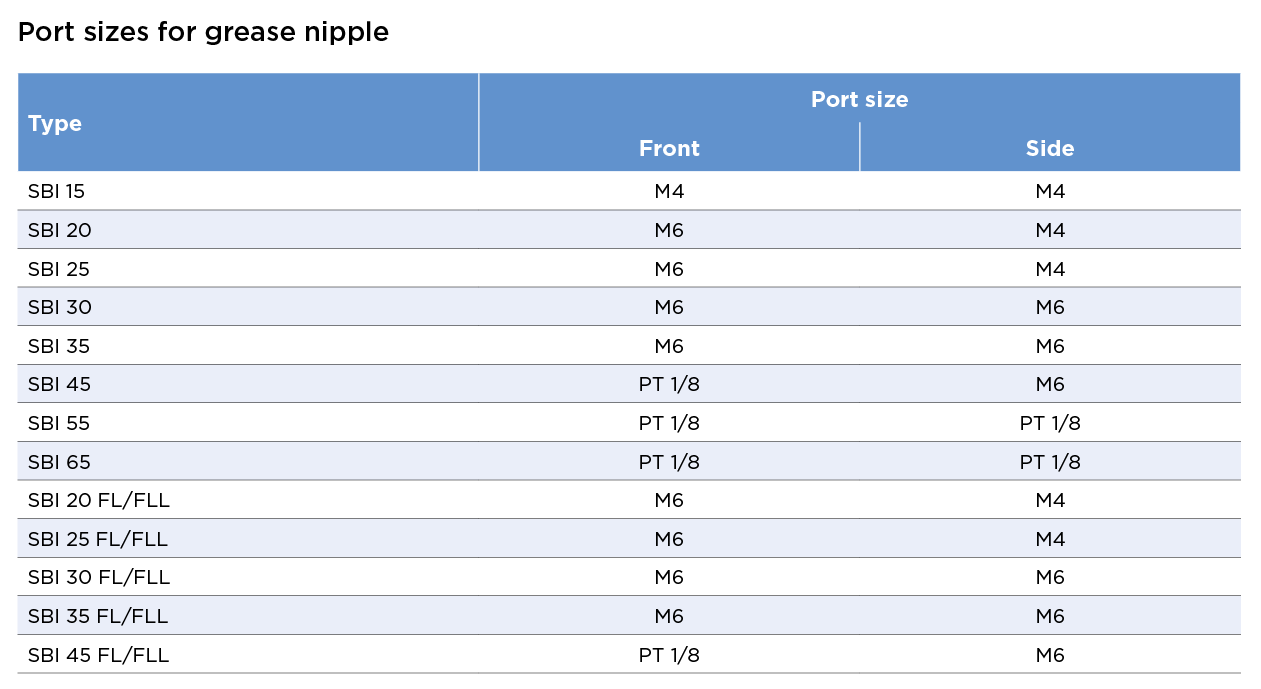The height and width of the screenshot is (689, 1261).
Task: Select the SBI 35 FL/FLL type cell
Action: pyautogui.click(x=98, y=616)
